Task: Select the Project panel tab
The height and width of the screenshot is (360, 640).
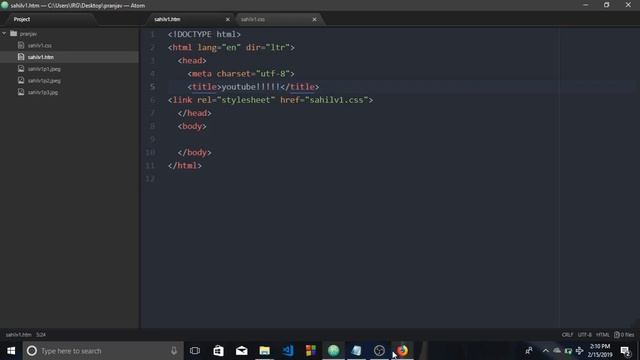Action: 22,19
